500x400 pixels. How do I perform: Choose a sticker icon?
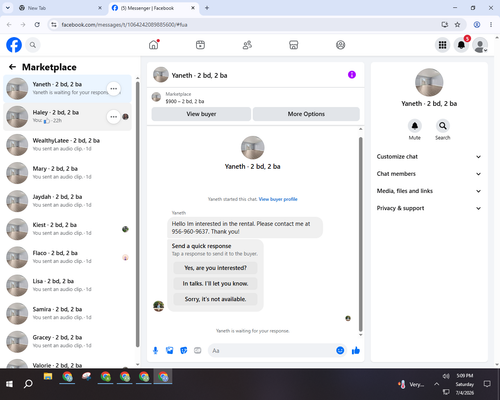tap(184, 350)
